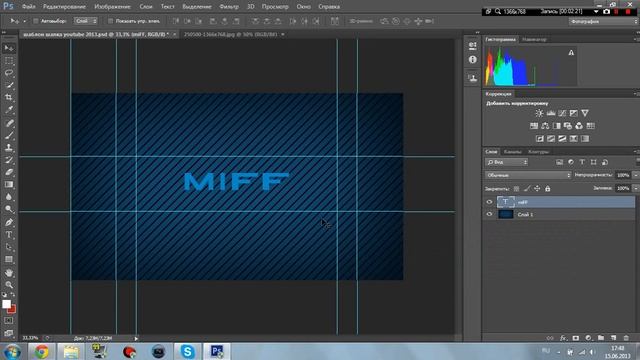640x360 pixels.
Task: Enable the Показать упр. элем. checkbox
Action: pyautogui.click(x=110, y=21)
